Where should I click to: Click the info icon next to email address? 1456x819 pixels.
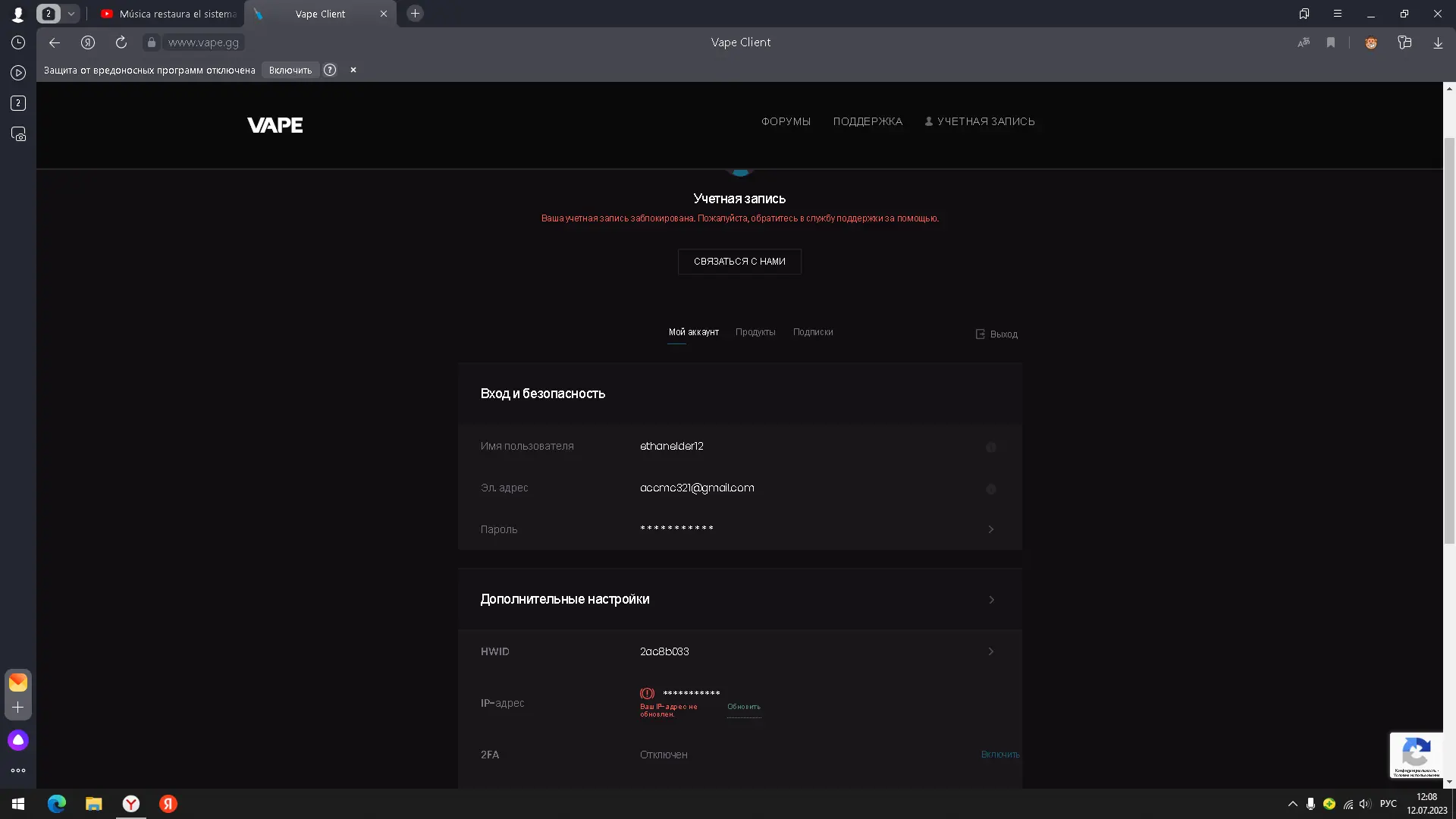991,489
